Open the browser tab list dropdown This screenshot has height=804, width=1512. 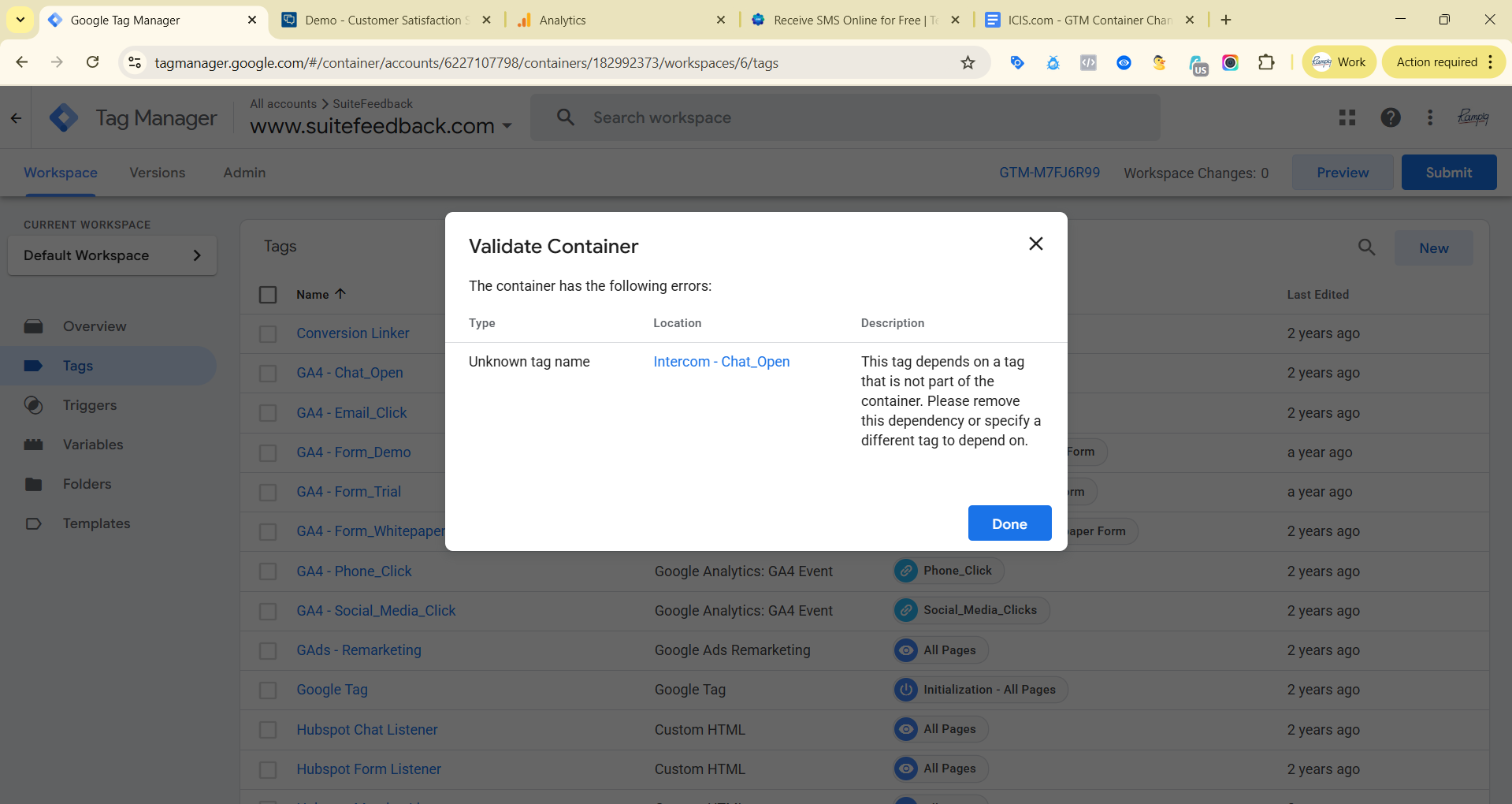tap(20, 20)
